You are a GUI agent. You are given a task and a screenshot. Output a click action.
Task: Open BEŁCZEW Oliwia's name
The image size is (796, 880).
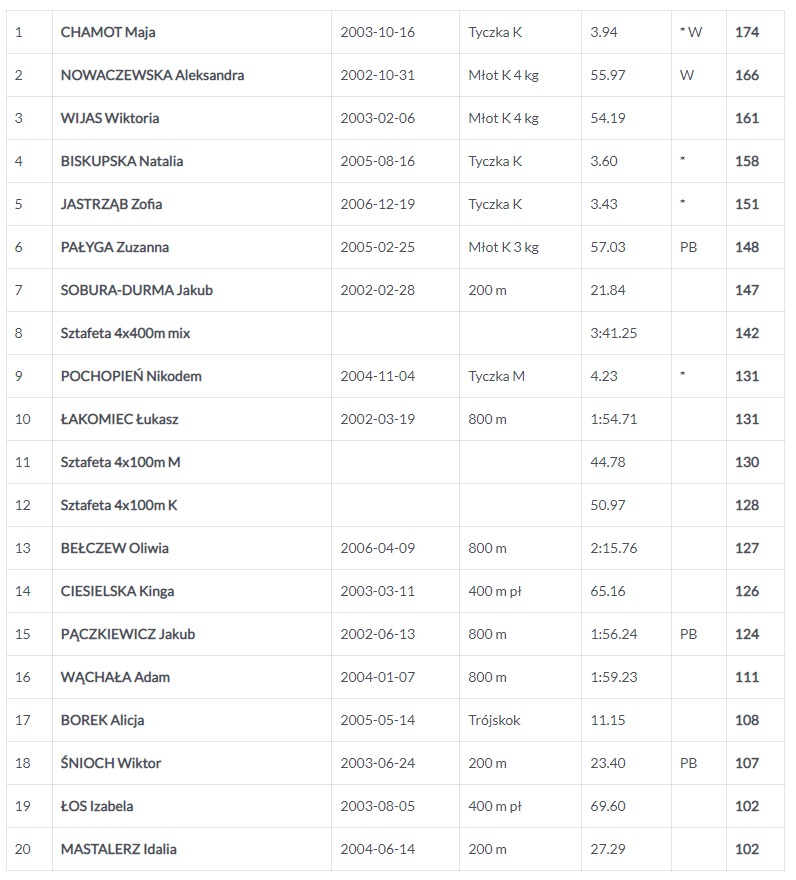[x=114, y=548]
